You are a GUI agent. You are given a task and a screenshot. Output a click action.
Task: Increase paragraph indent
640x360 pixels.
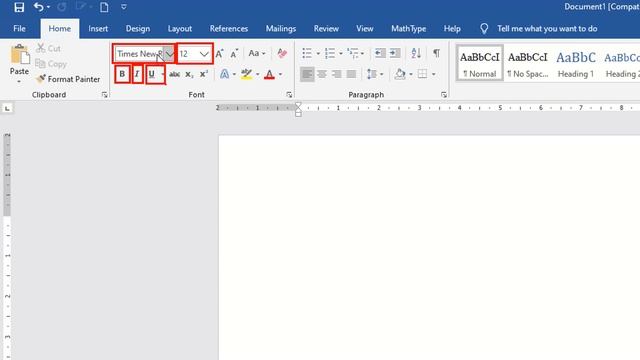click(x=395, y=53)
